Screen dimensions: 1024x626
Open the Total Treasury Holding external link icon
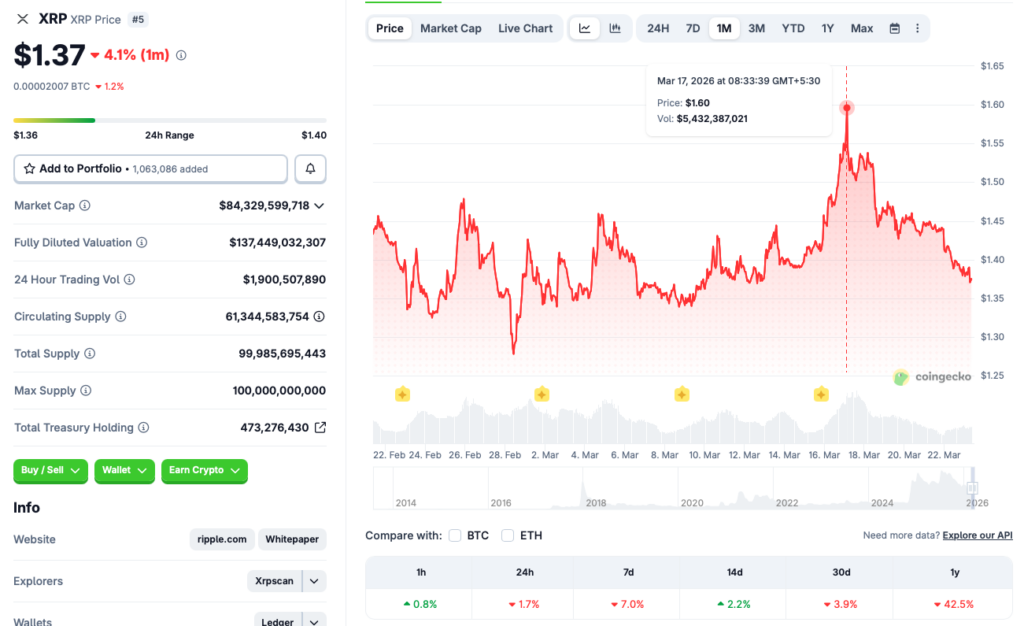click(319, 427)
